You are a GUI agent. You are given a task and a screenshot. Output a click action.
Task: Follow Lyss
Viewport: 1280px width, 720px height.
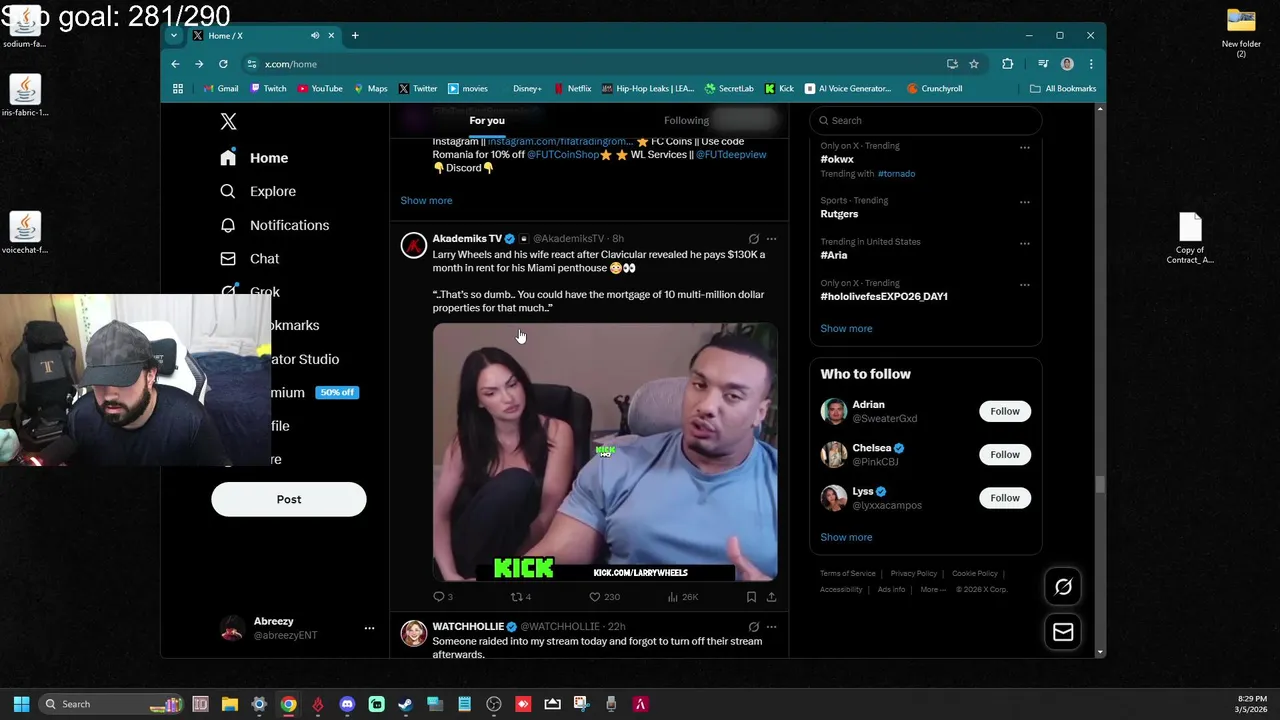click(x=1005, y=498)
